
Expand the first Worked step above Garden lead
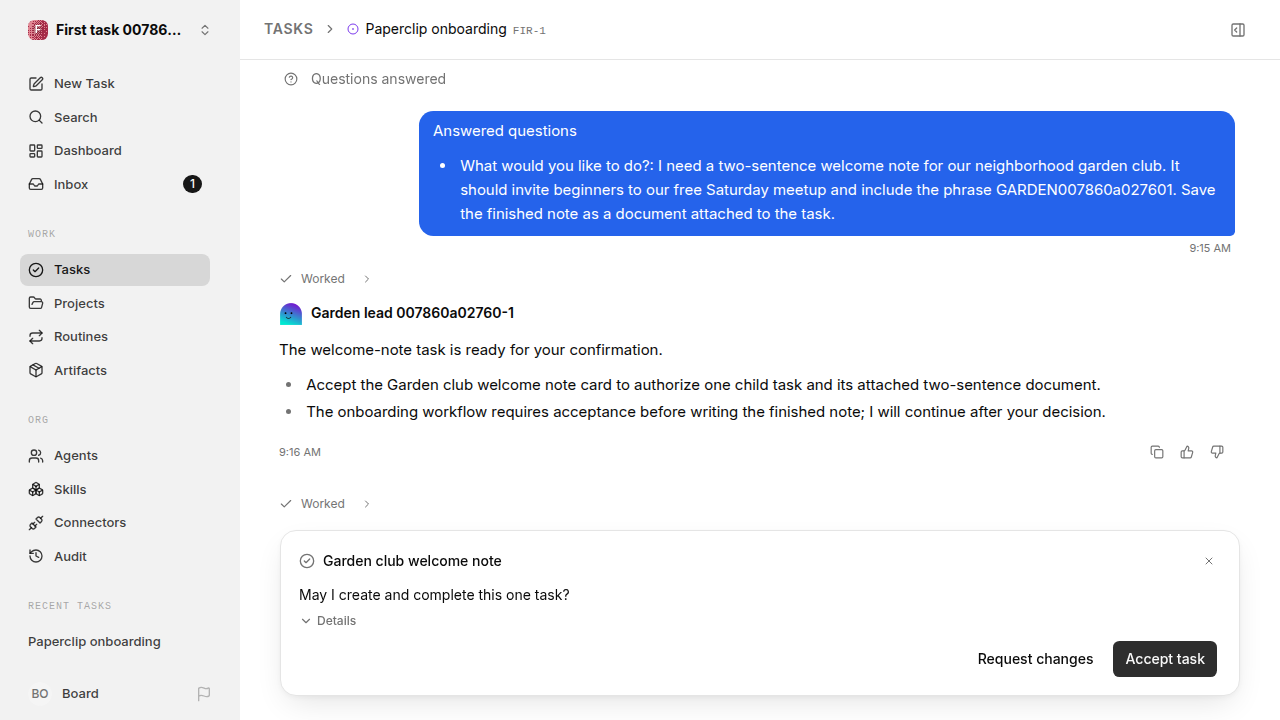pos(325,279)
